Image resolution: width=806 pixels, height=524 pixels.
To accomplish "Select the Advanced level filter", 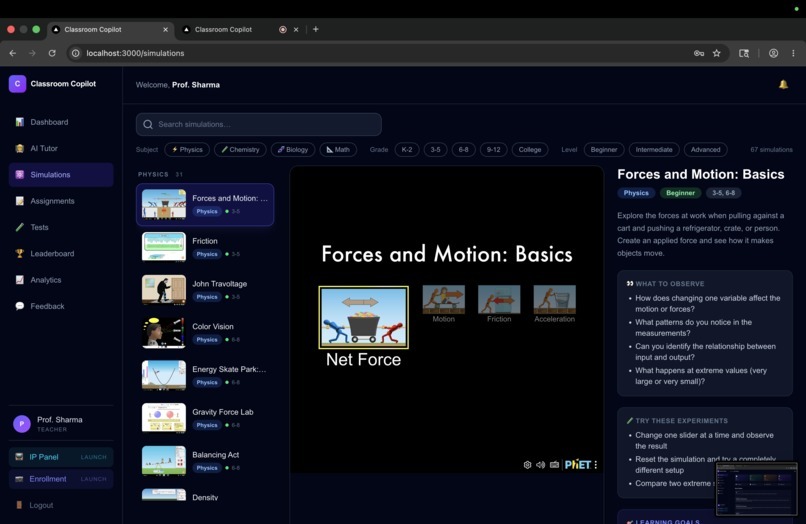I will [705, 150].
